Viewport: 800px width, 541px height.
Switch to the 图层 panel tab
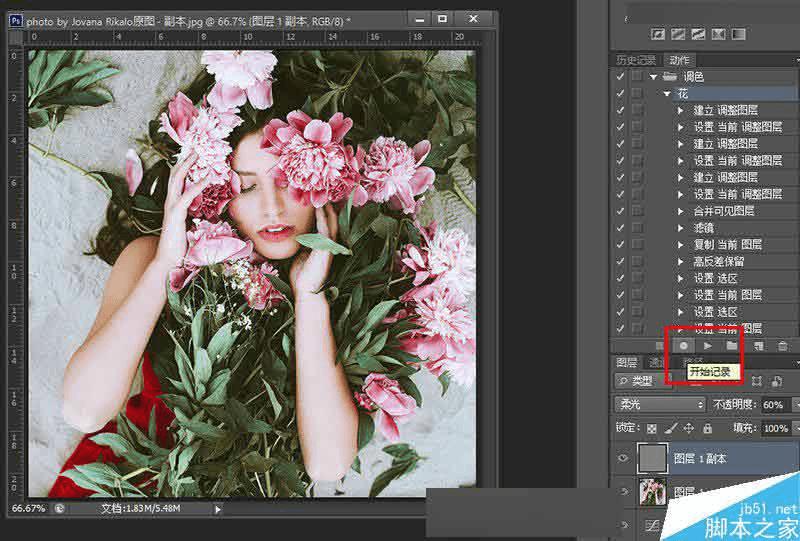(626, 363)
